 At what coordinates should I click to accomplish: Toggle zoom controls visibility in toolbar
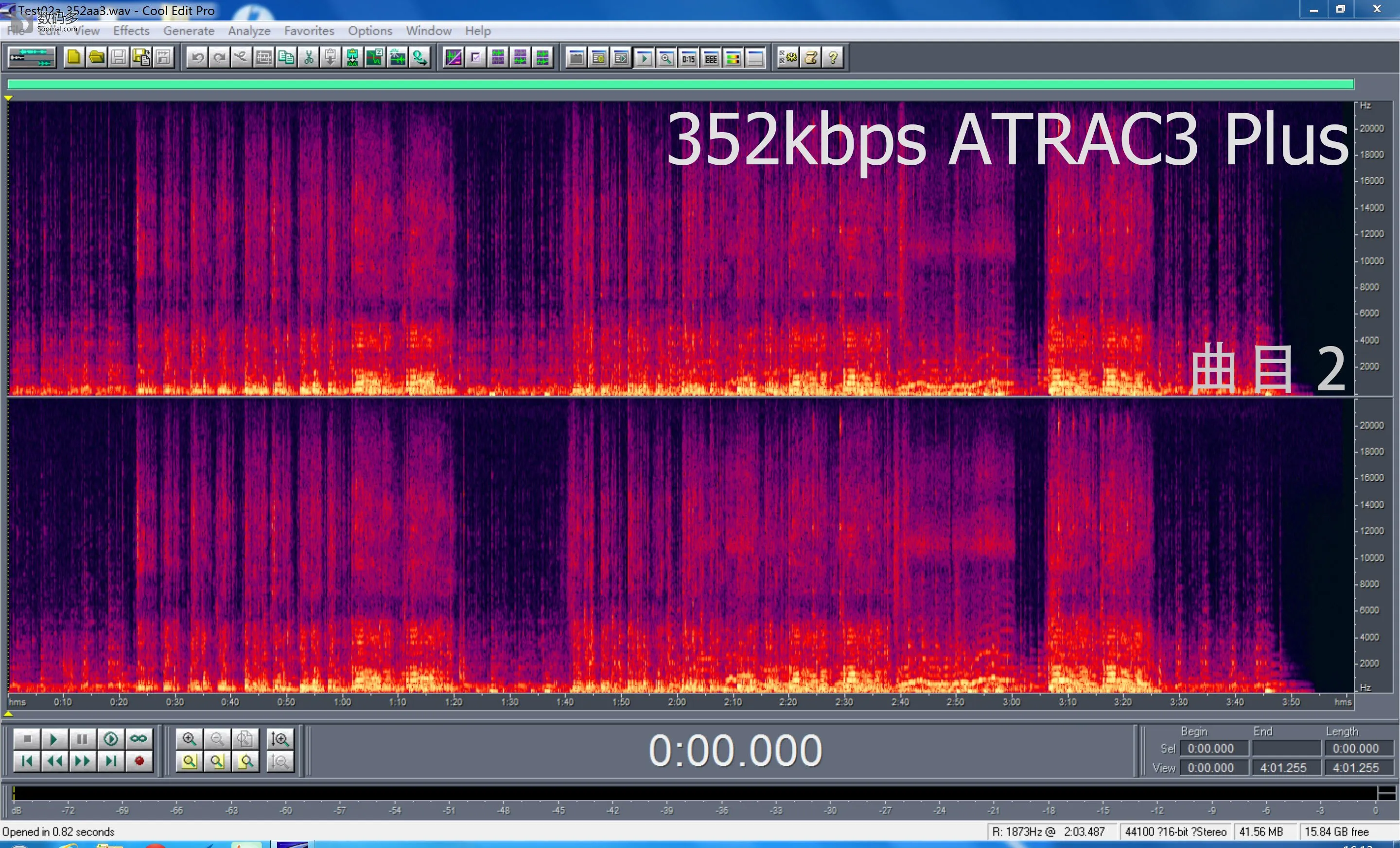click(x=666, y=57)
